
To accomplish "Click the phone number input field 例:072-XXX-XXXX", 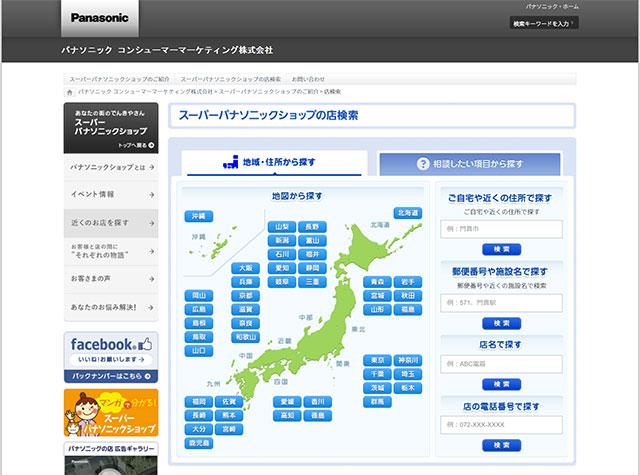I will [x=501, y=425].
